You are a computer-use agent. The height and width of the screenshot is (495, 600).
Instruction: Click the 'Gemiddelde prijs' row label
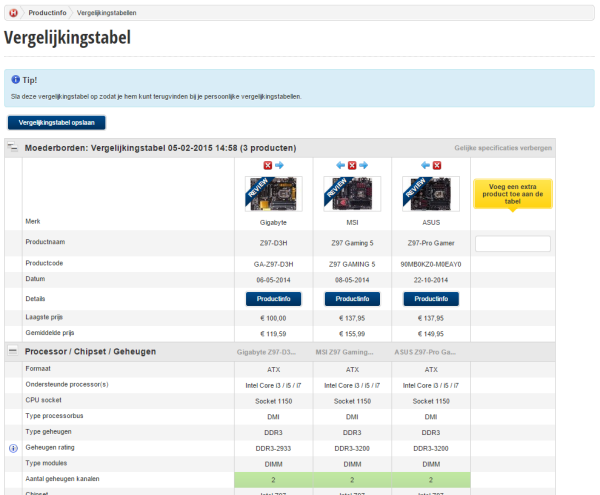click(50, 333)
